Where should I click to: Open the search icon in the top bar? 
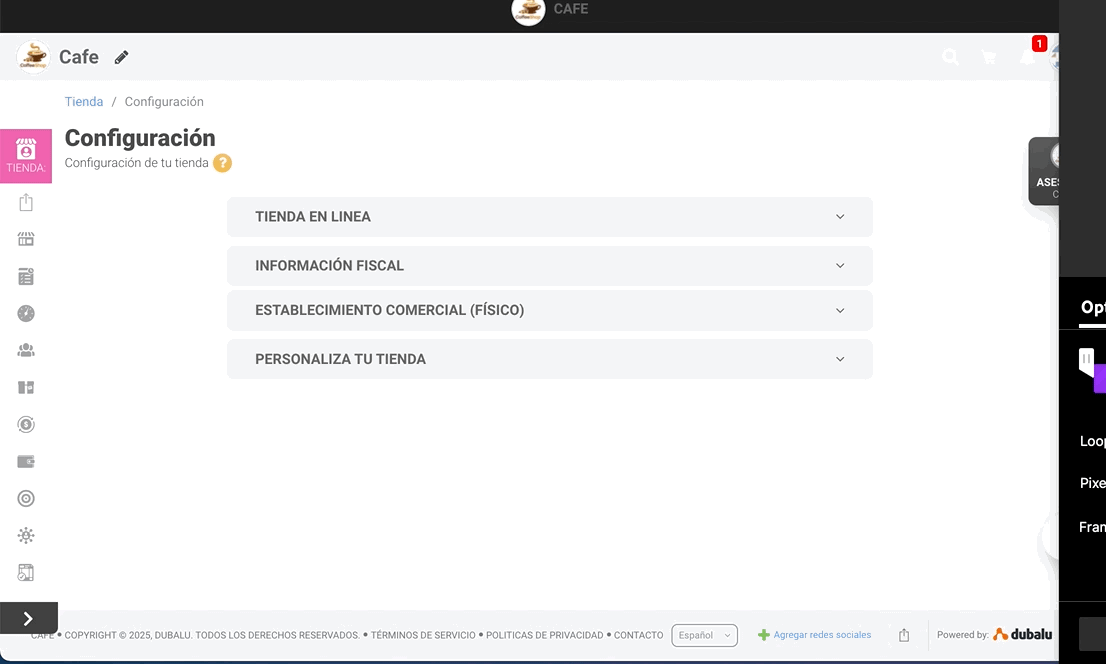coord(950,57)
